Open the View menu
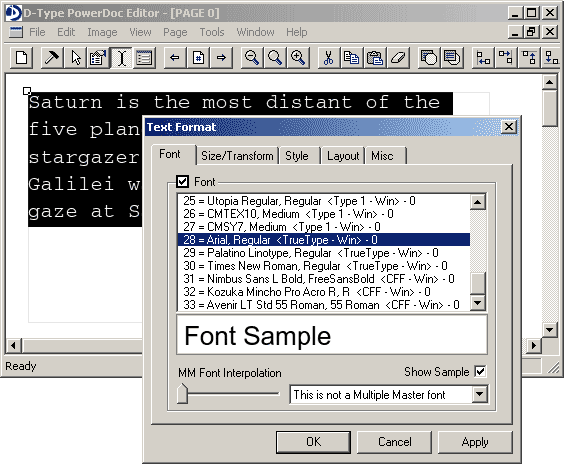564x465 pixels. (140, 32)
